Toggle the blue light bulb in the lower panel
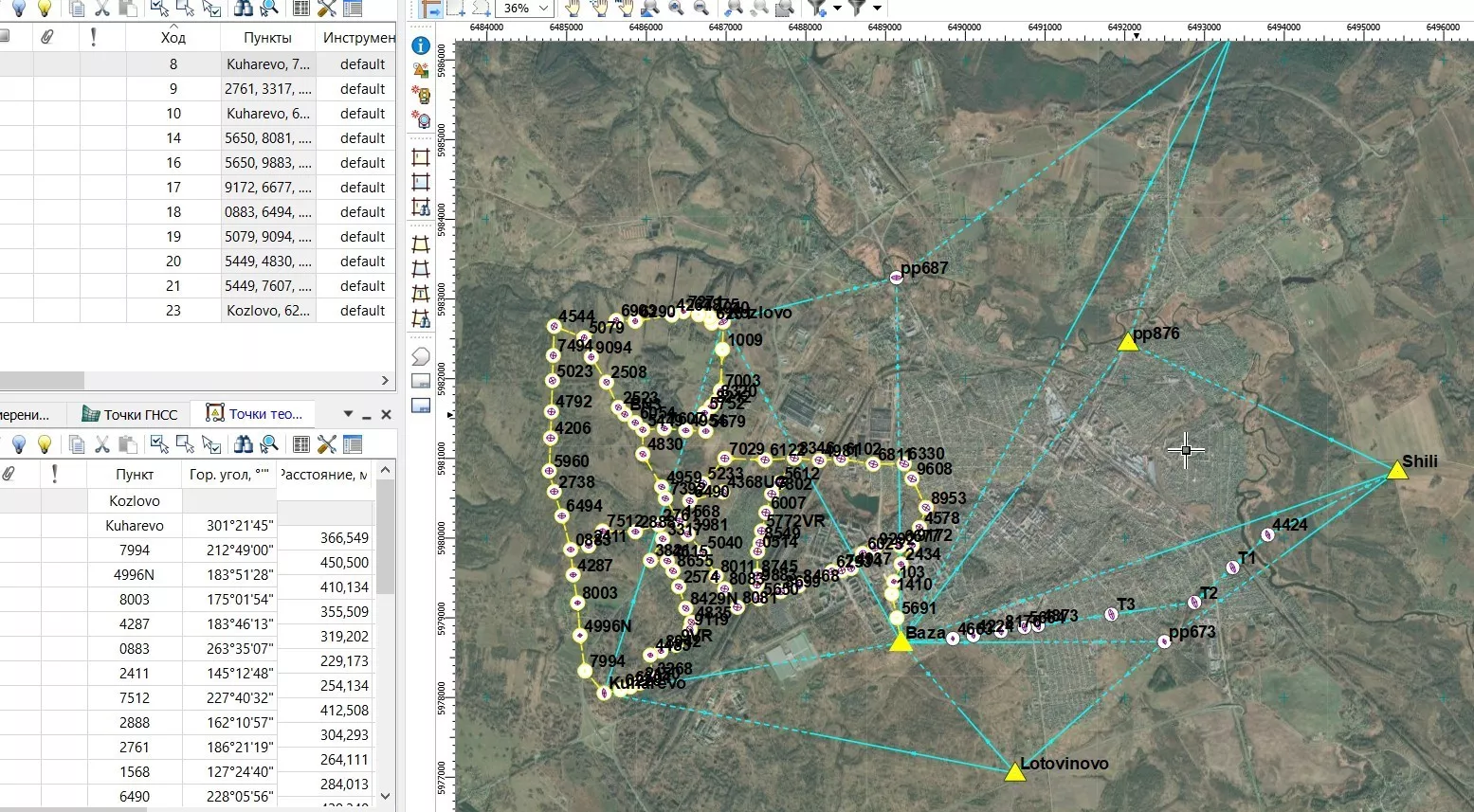The height and width of the screenshot is (812, 1474). pyautogui.click(x=18, y=444)
